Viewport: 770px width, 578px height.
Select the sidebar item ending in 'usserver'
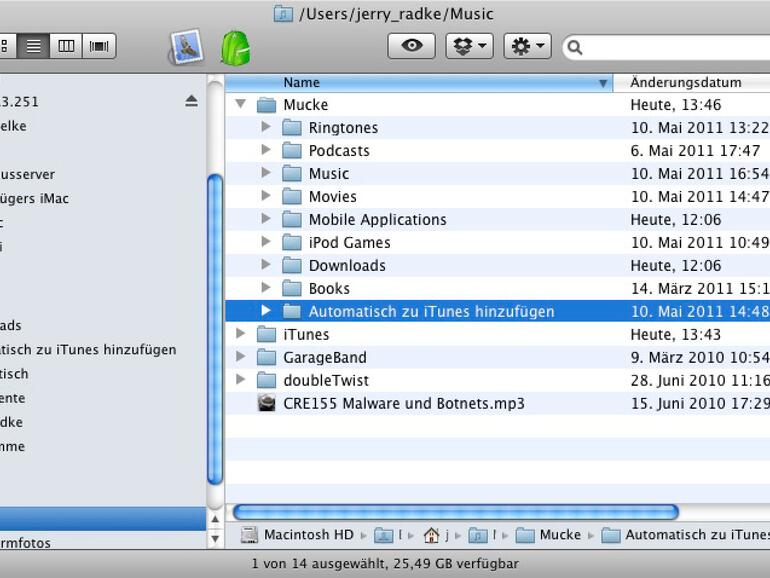coord(28,174)
